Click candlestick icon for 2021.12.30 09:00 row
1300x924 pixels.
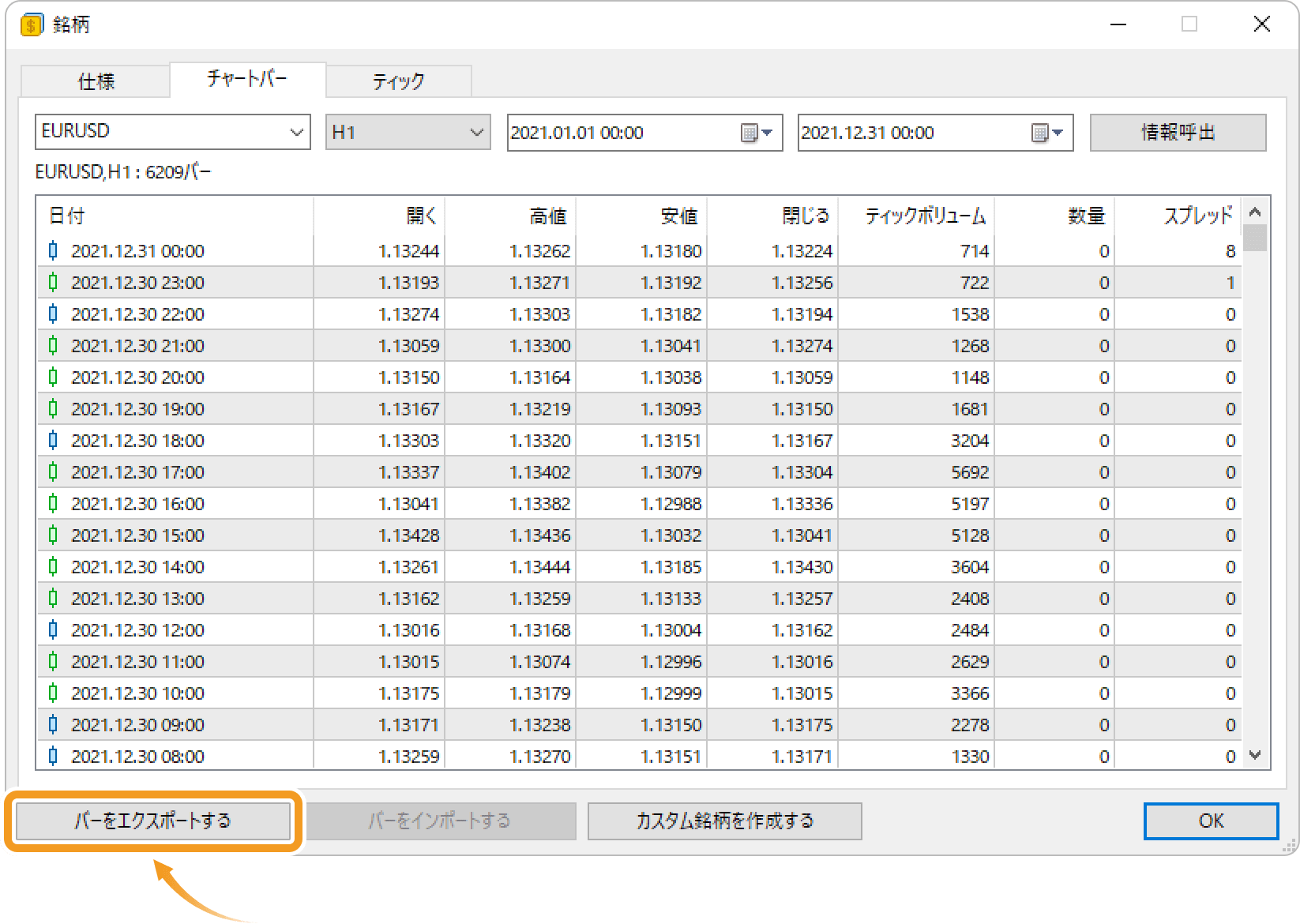pyautogui.click(x=53, y=725)
